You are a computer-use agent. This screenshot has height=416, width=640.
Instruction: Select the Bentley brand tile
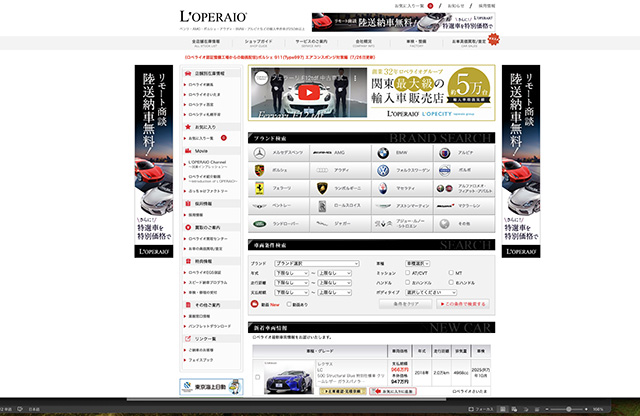point(279,206)
